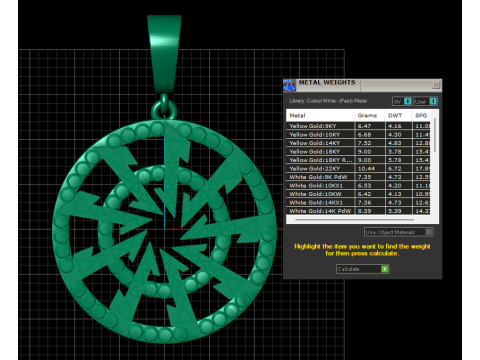
Task: Click the 8.39 grams cell
Action: (369, 211)
